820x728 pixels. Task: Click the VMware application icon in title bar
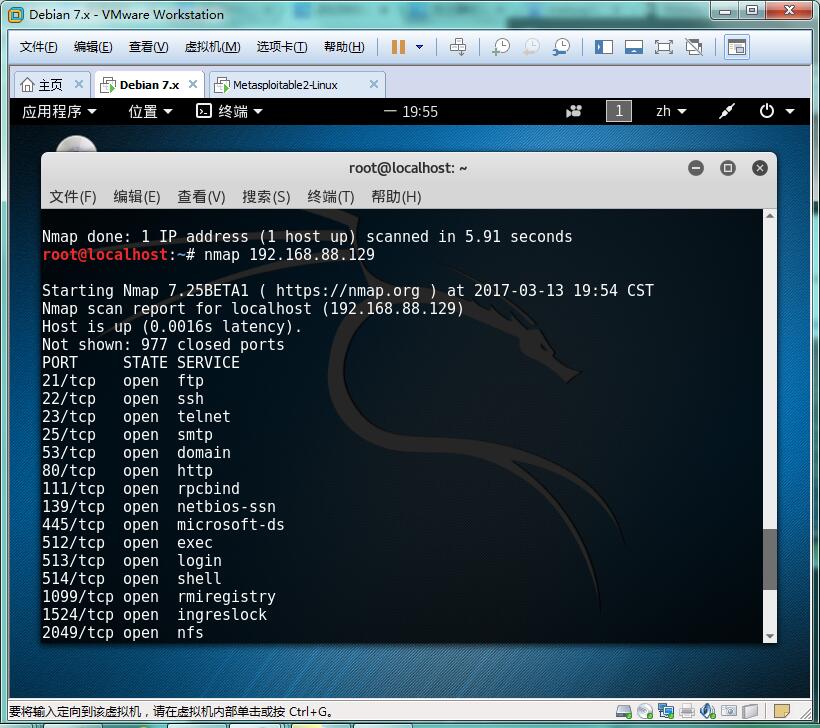click(16, 15)
